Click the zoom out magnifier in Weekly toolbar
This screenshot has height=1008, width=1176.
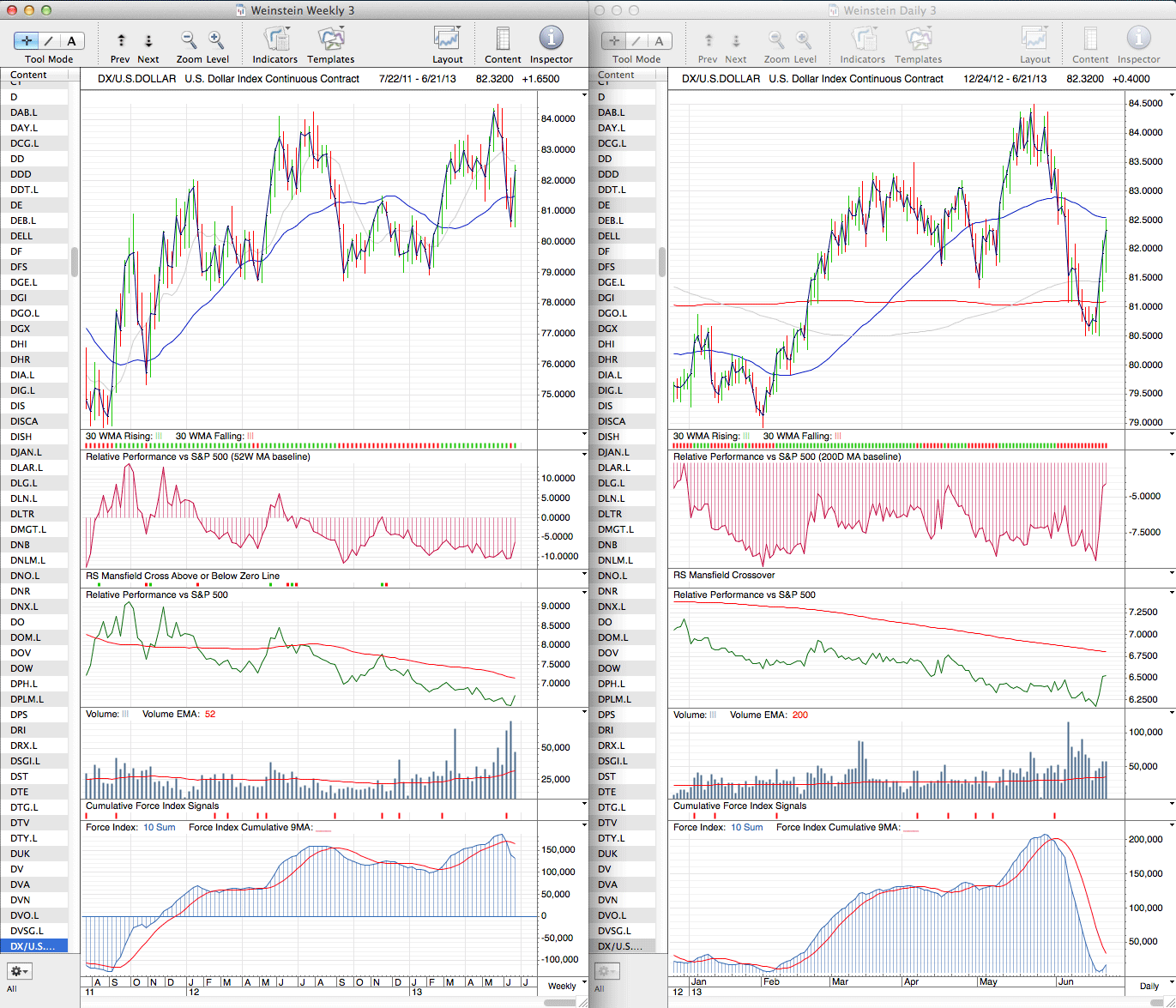tap(189, 39)
